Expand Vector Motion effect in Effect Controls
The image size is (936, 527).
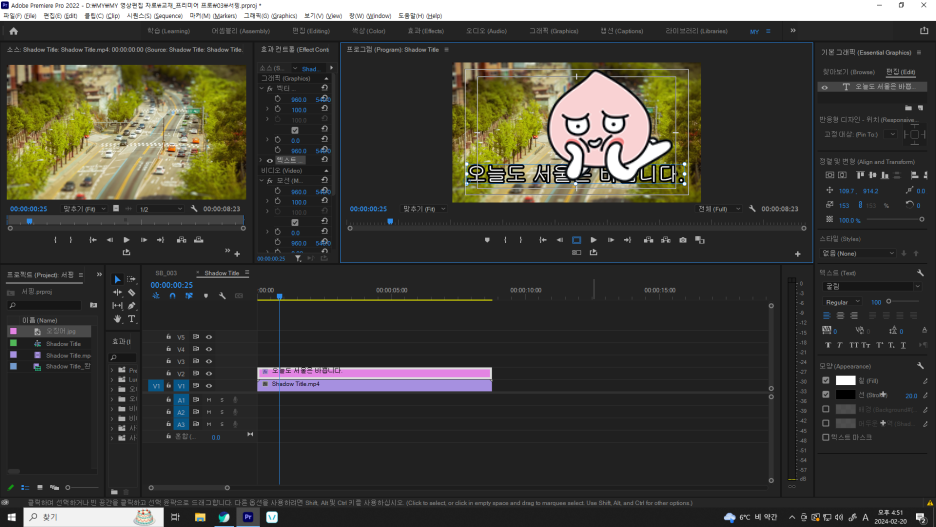pyautogui.click(x=261, y=88)
